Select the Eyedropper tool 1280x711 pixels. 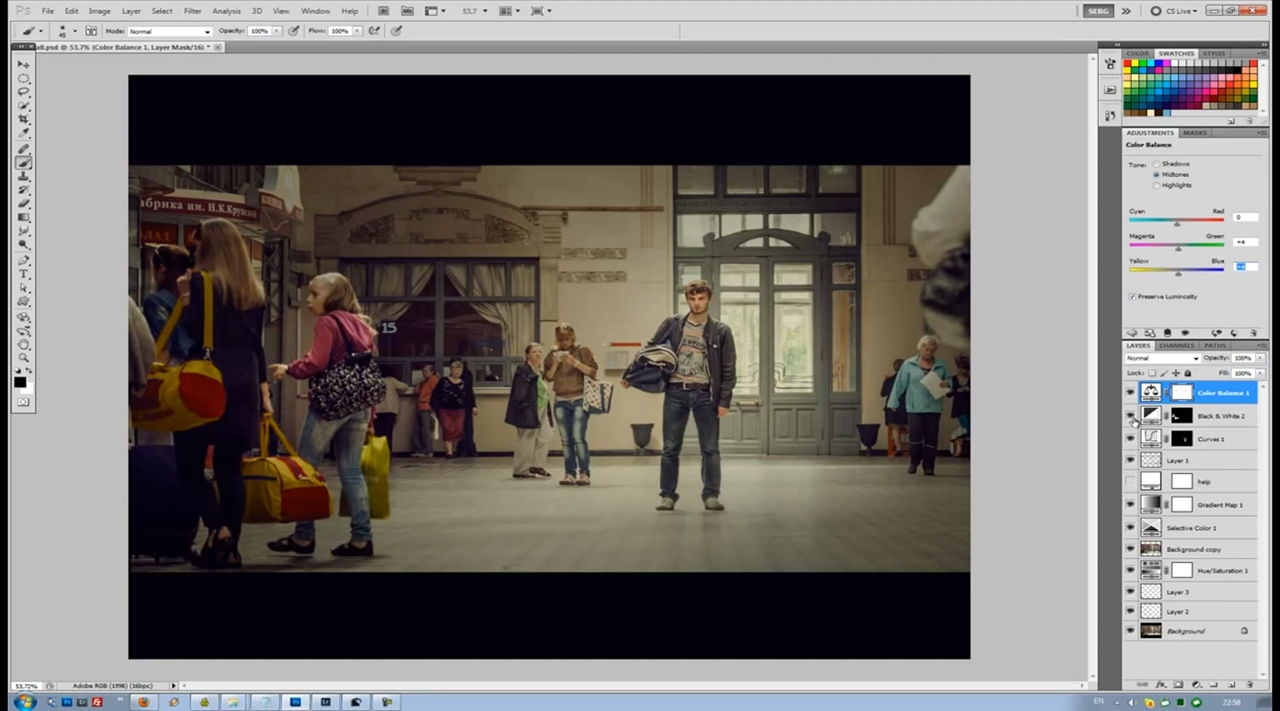(24, 134)
